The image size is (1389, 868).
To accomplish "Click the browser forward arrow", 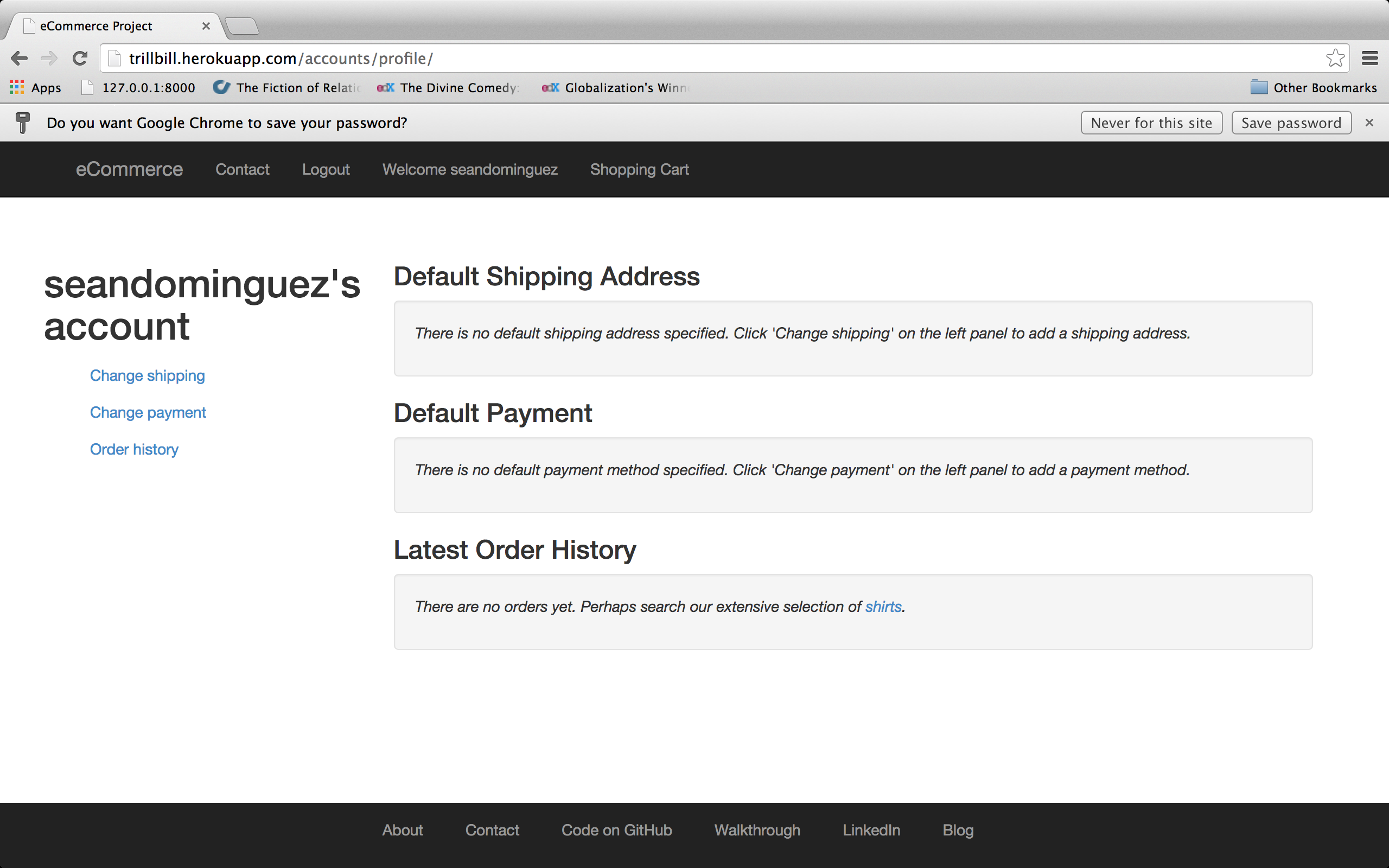I will [x=49, y=58].
